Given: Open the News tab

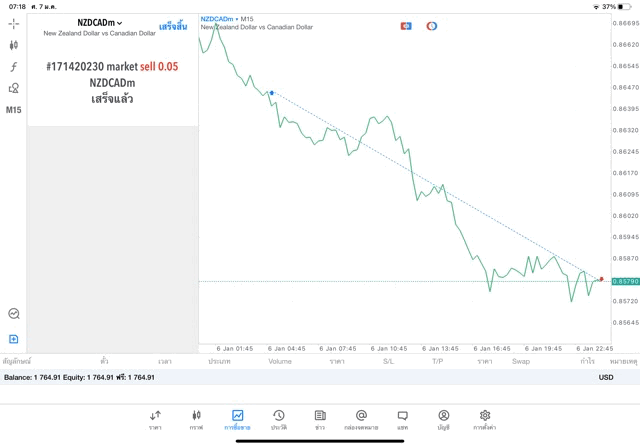Looking at the screenshot, I should [x=319, y=419].
